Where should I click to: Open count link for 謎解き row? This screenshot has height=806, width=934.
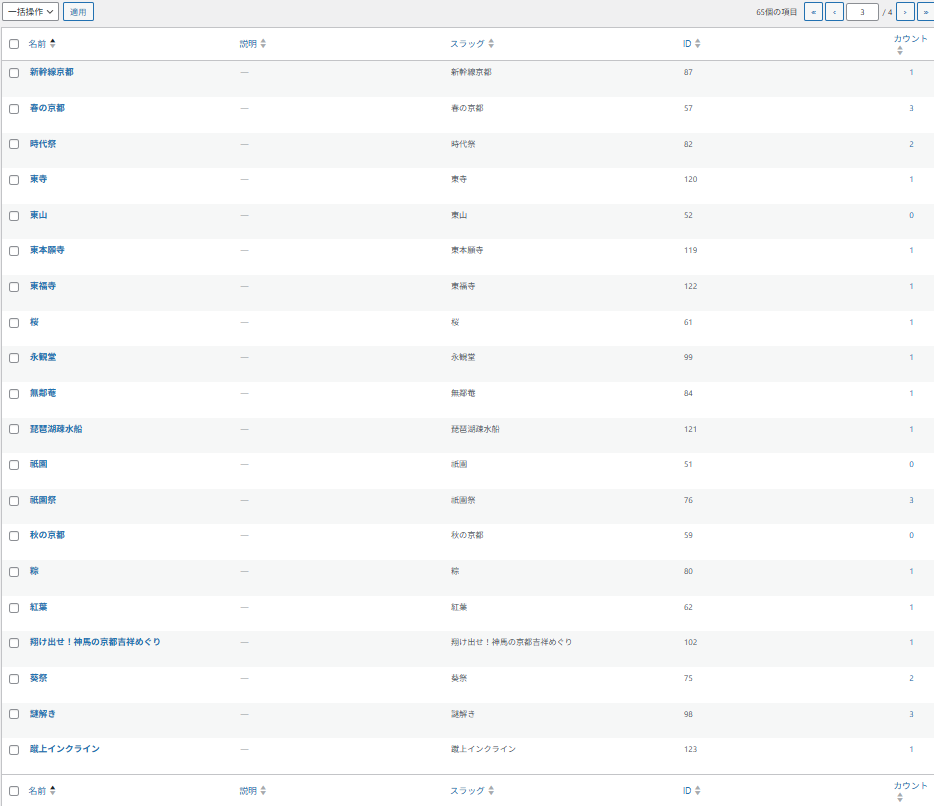911,714
